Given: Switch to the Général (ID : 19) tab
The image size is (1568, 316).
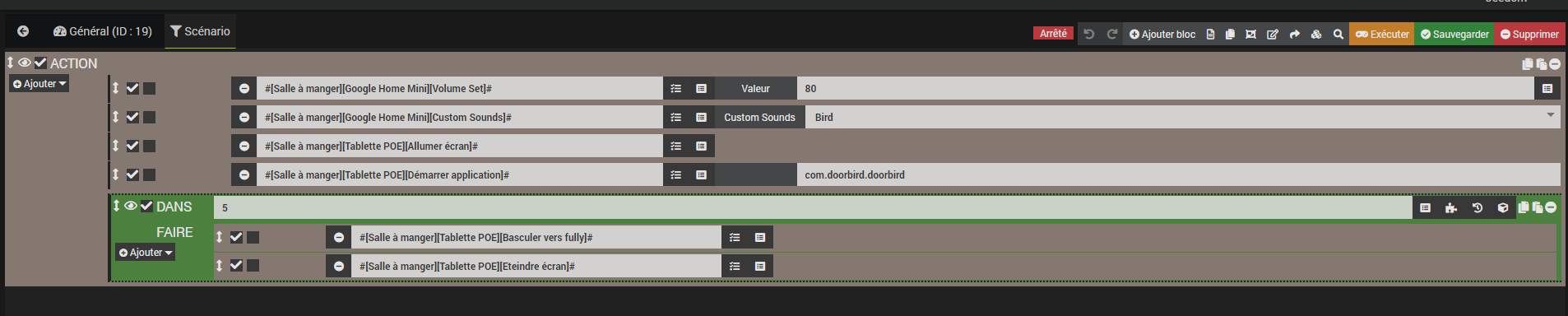Looking at the screenshot, I should 103,31.
